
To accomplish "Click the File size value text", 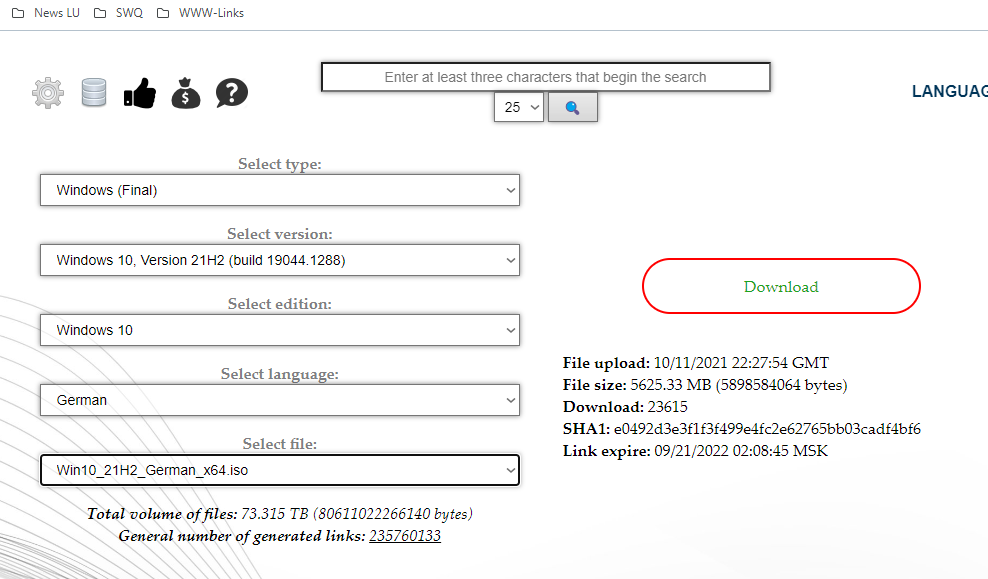I will click(x=738, y=385).
